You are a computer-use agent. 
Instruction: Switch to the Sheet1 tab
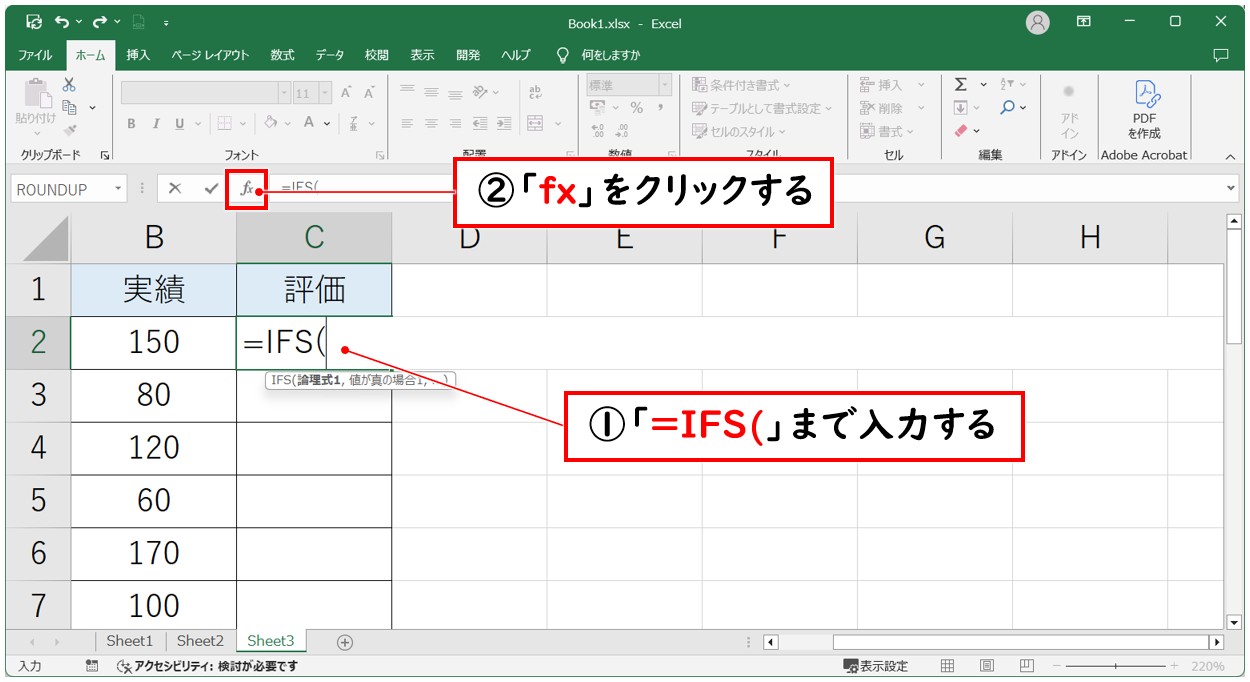(x=130, y=641)
